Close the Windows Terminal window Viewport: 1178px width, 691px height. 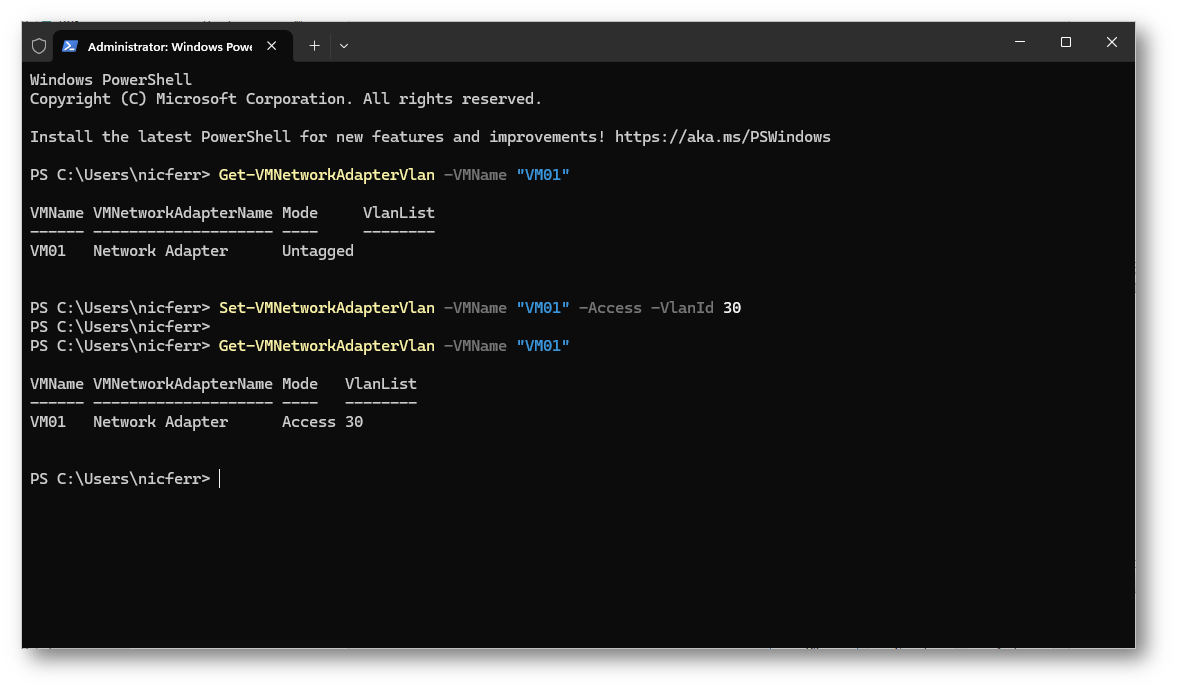(1112, 42)
